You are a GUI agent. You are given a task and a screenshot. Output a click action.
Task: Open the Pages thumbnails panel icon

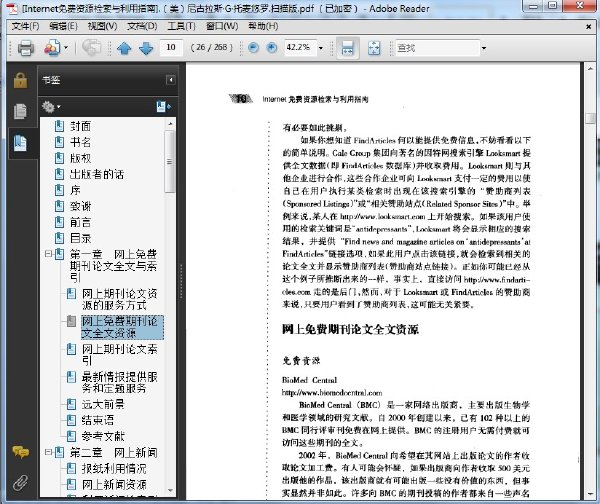pyautogui.click(x=20, y=111)
